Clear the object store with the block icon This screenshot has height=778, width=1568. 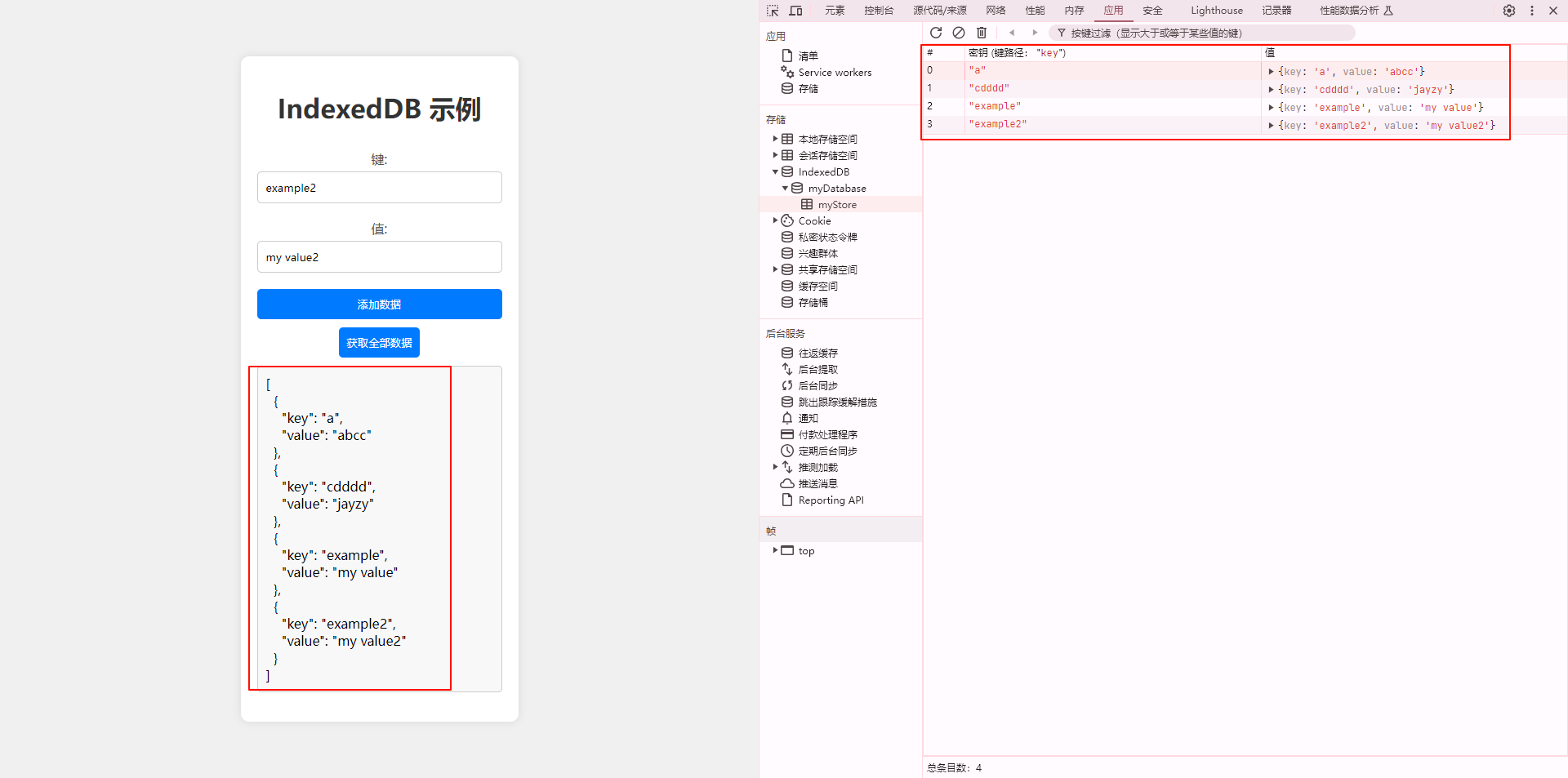[959, 33]
